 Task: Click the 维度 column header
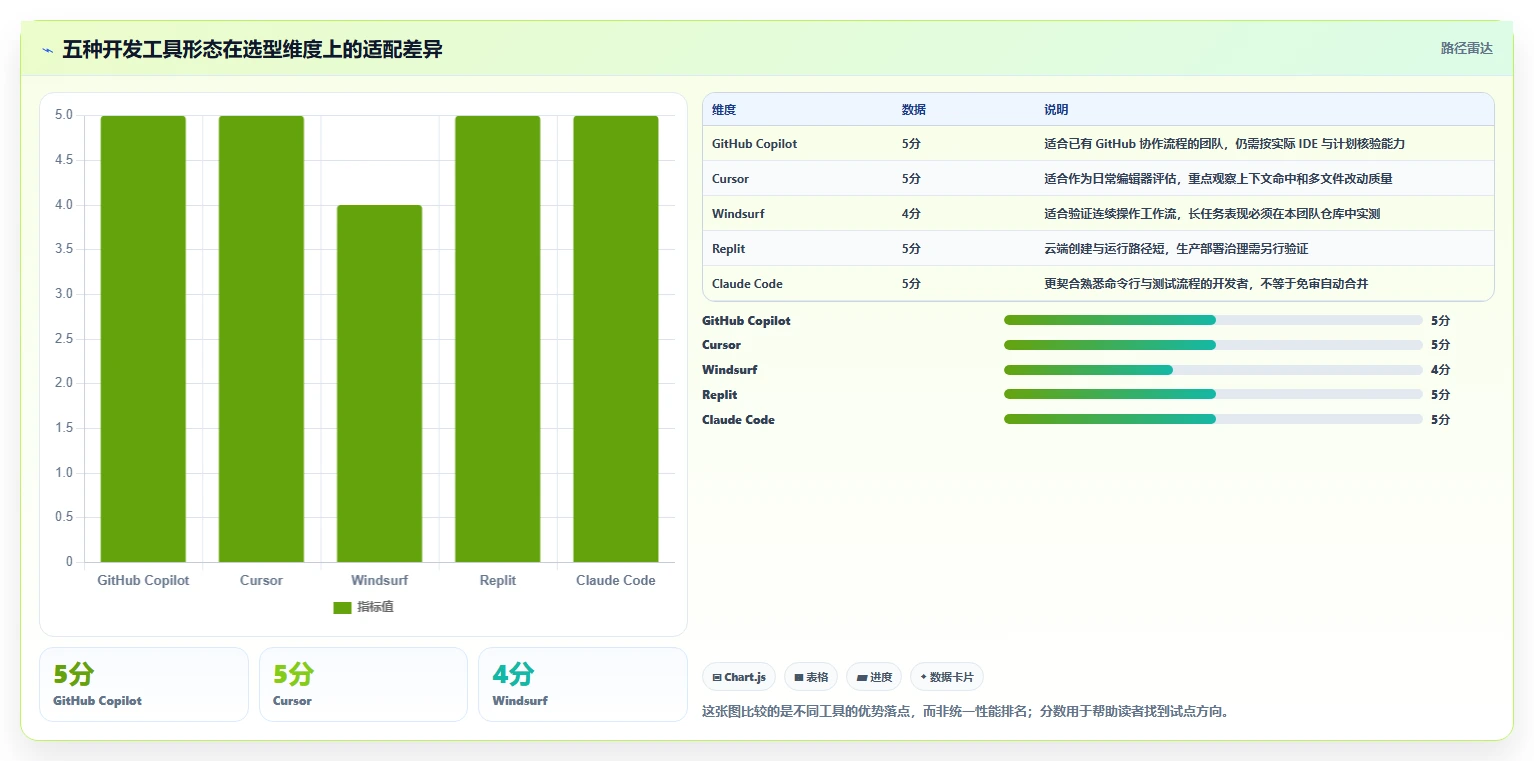[x=724, y=110]
